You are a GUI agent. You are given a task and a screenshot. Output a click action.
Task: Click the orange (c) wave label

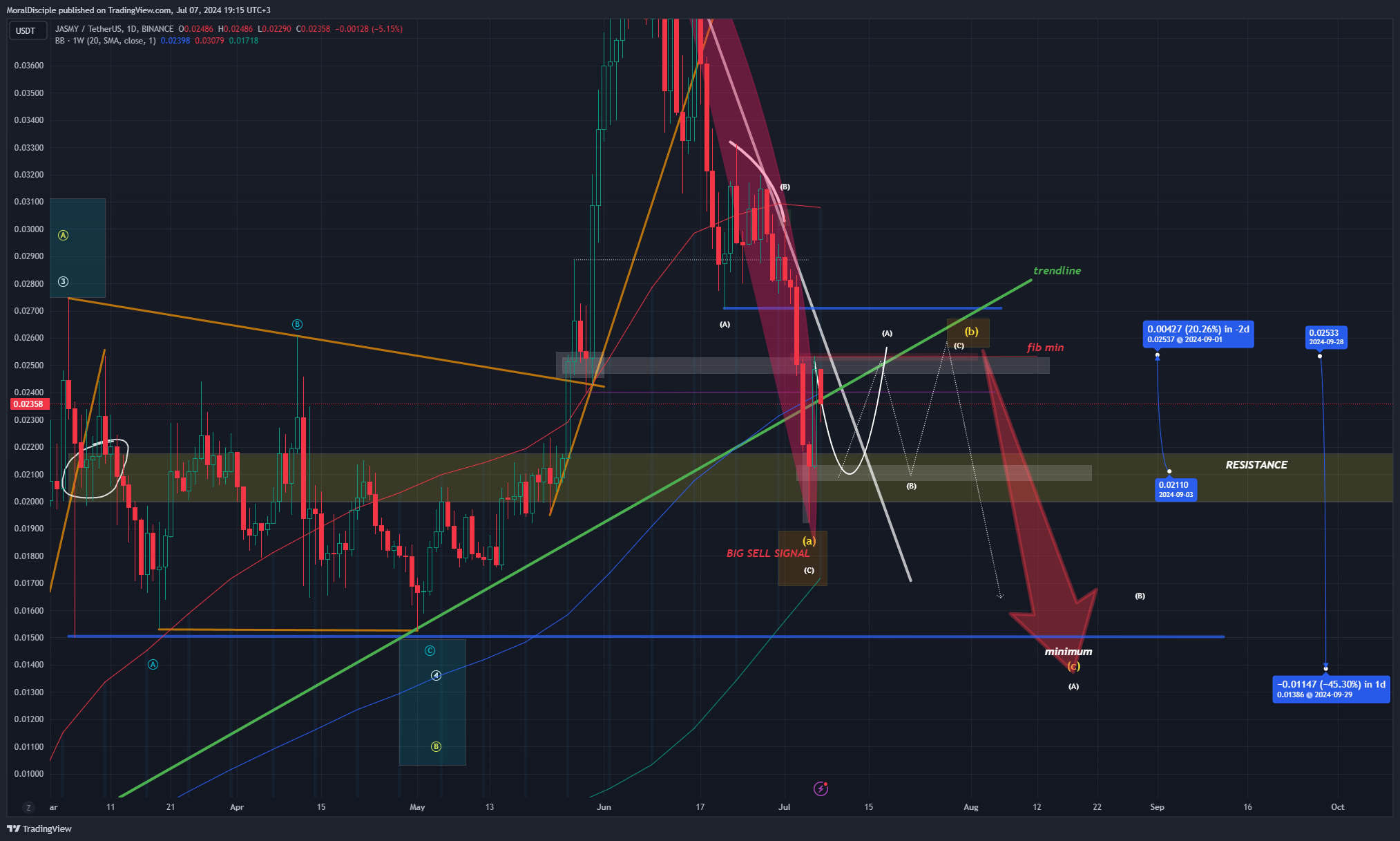point(1073,666)
